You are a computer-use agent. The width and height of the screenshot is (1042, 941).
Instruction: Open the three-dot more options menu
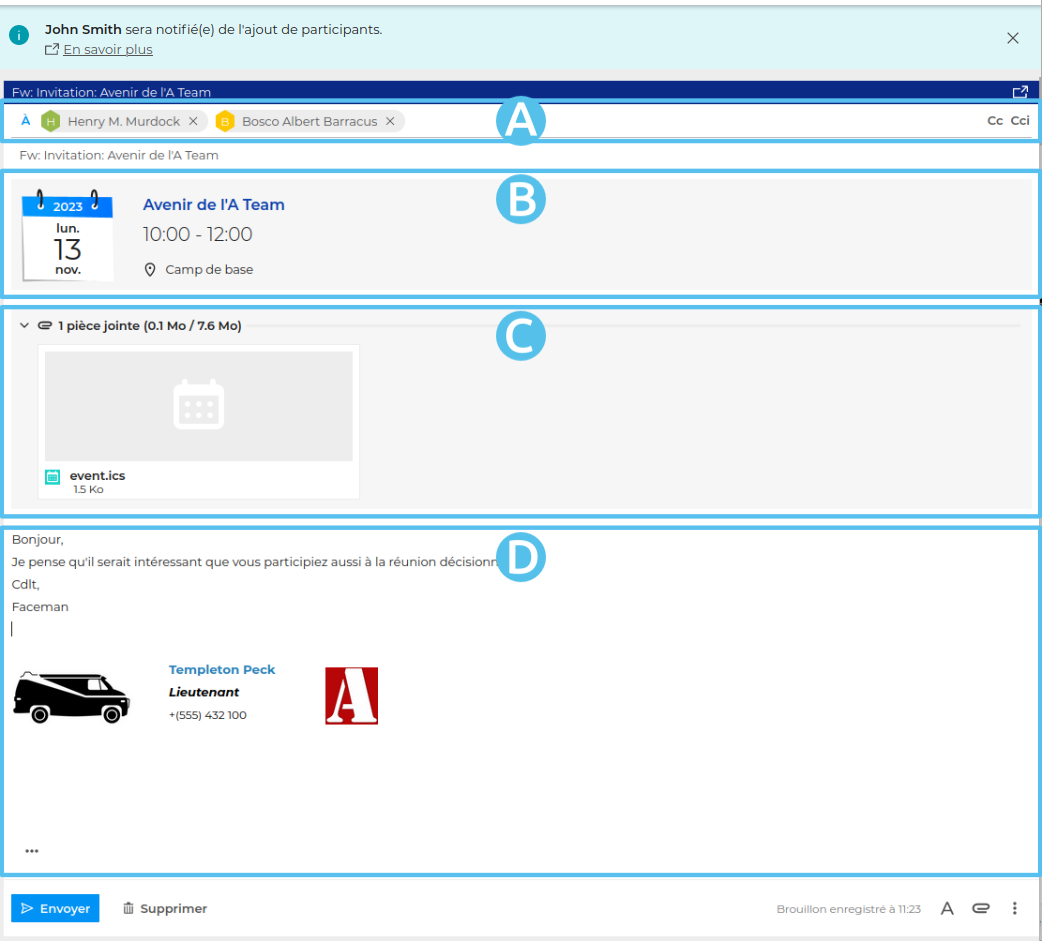coord(1014,908)
